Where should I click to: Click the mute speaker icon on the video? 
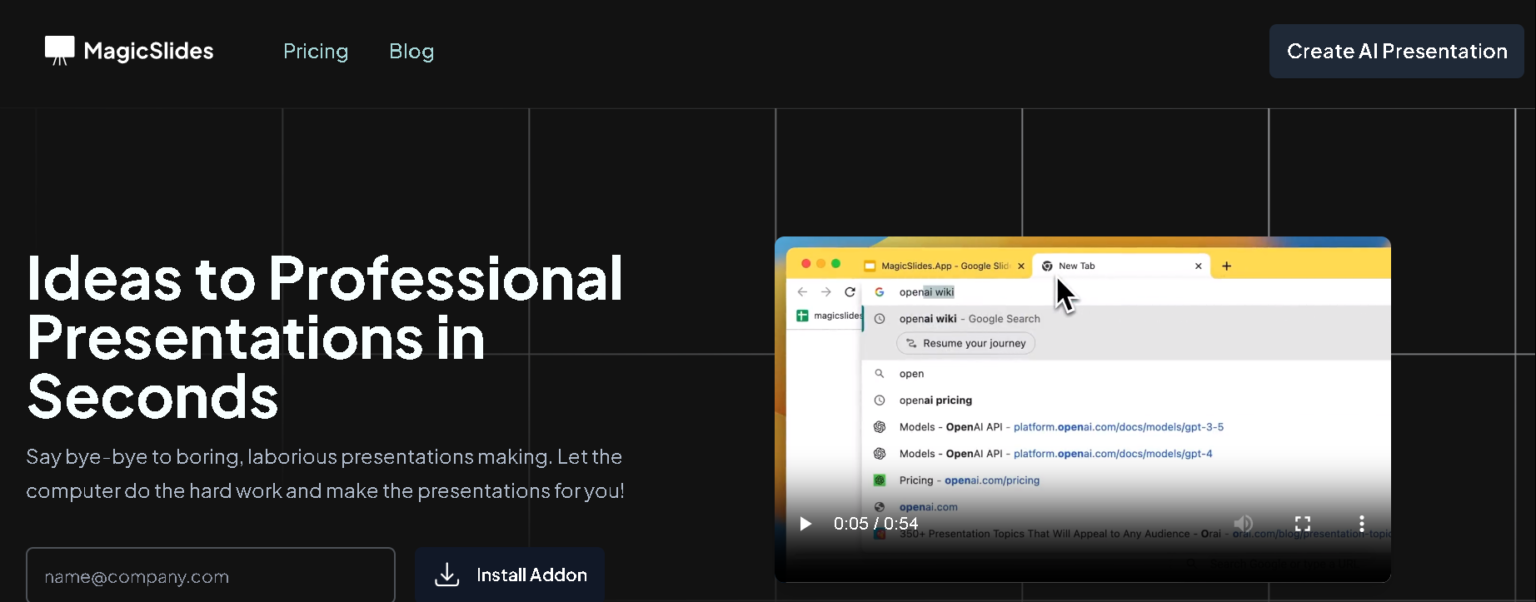click(1243, 523)
